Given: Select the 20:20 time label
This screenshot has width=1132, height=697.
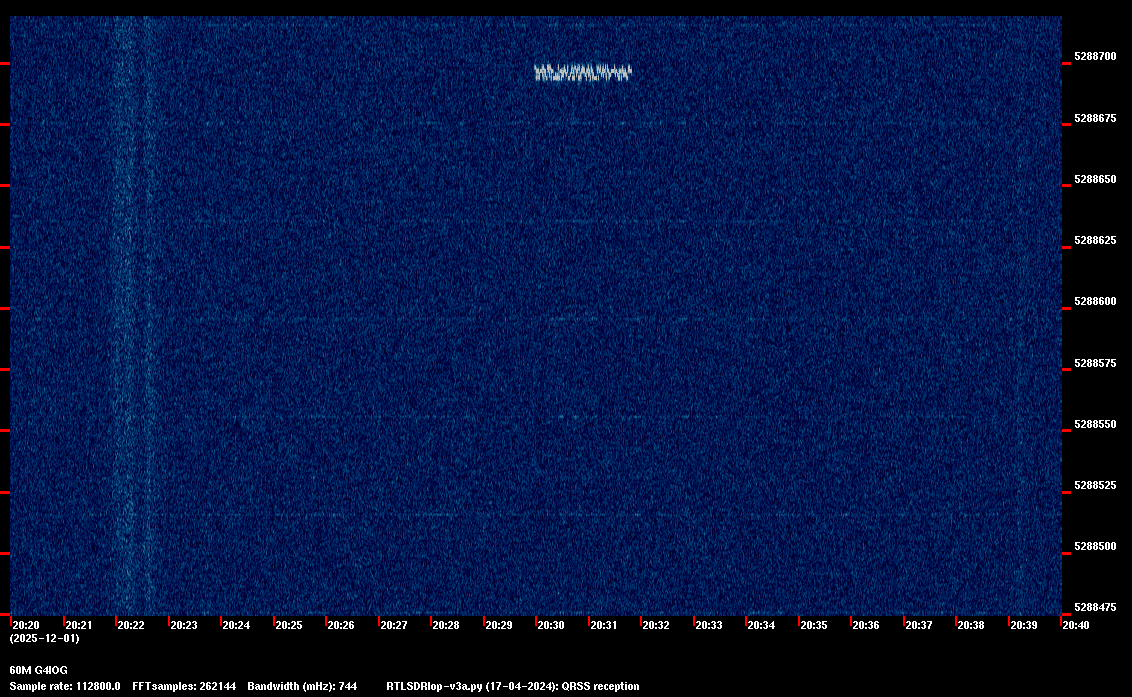Looking at the screenshot, I should [26, 625].
